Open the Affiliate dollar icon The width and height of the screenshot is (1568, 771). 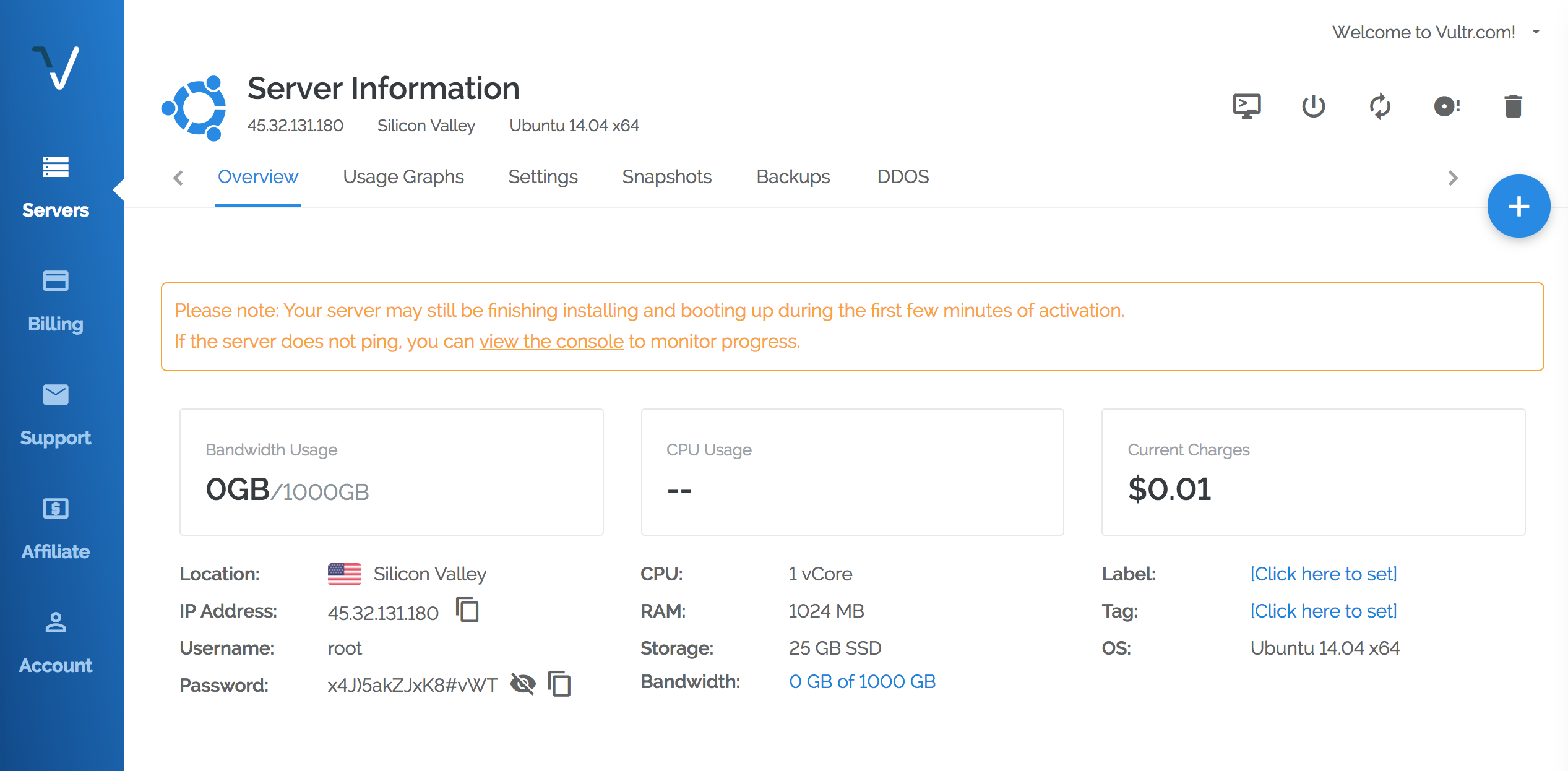pos(56,508)
